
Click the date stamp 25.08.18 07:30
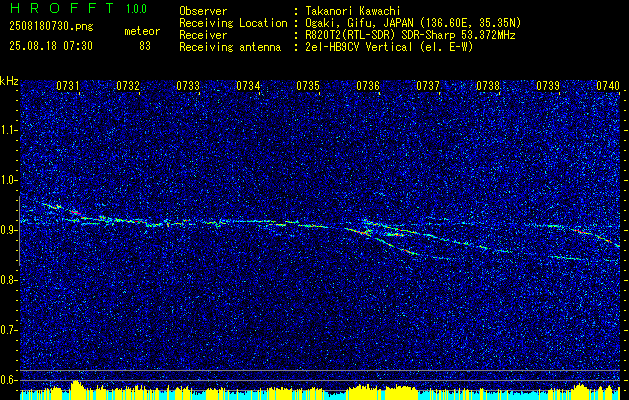[x=51, y=46]
